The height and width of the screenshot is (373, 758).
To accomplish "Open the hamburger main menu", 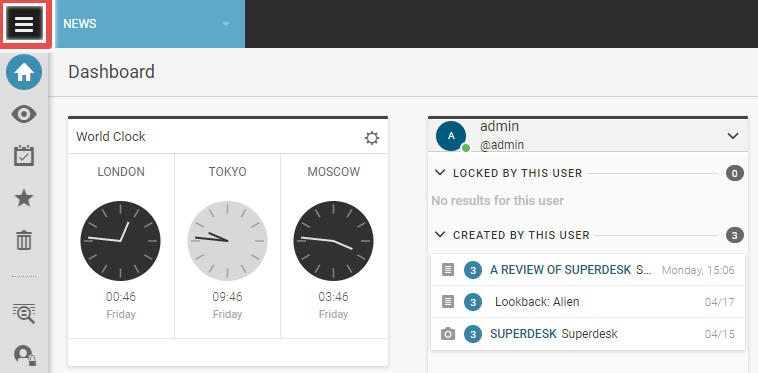I will (24, 24).
